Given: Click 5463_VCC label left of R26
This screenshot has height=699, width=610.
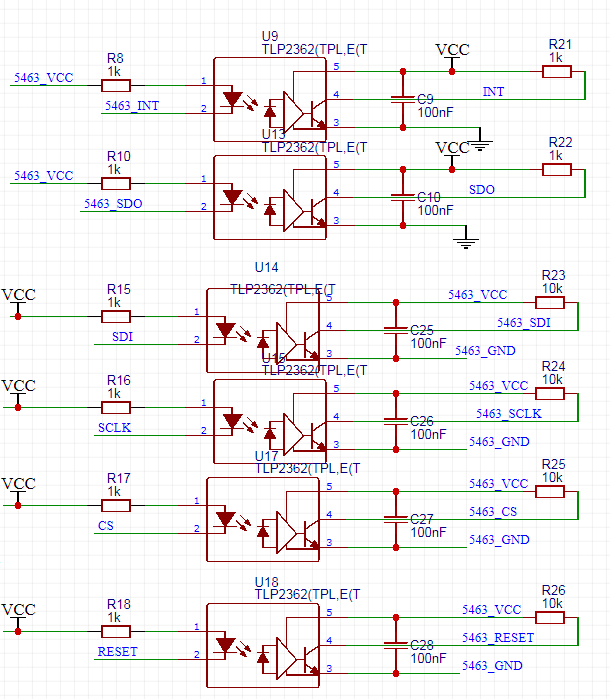Looking at the screenshot, I should (x=491, y=610).
